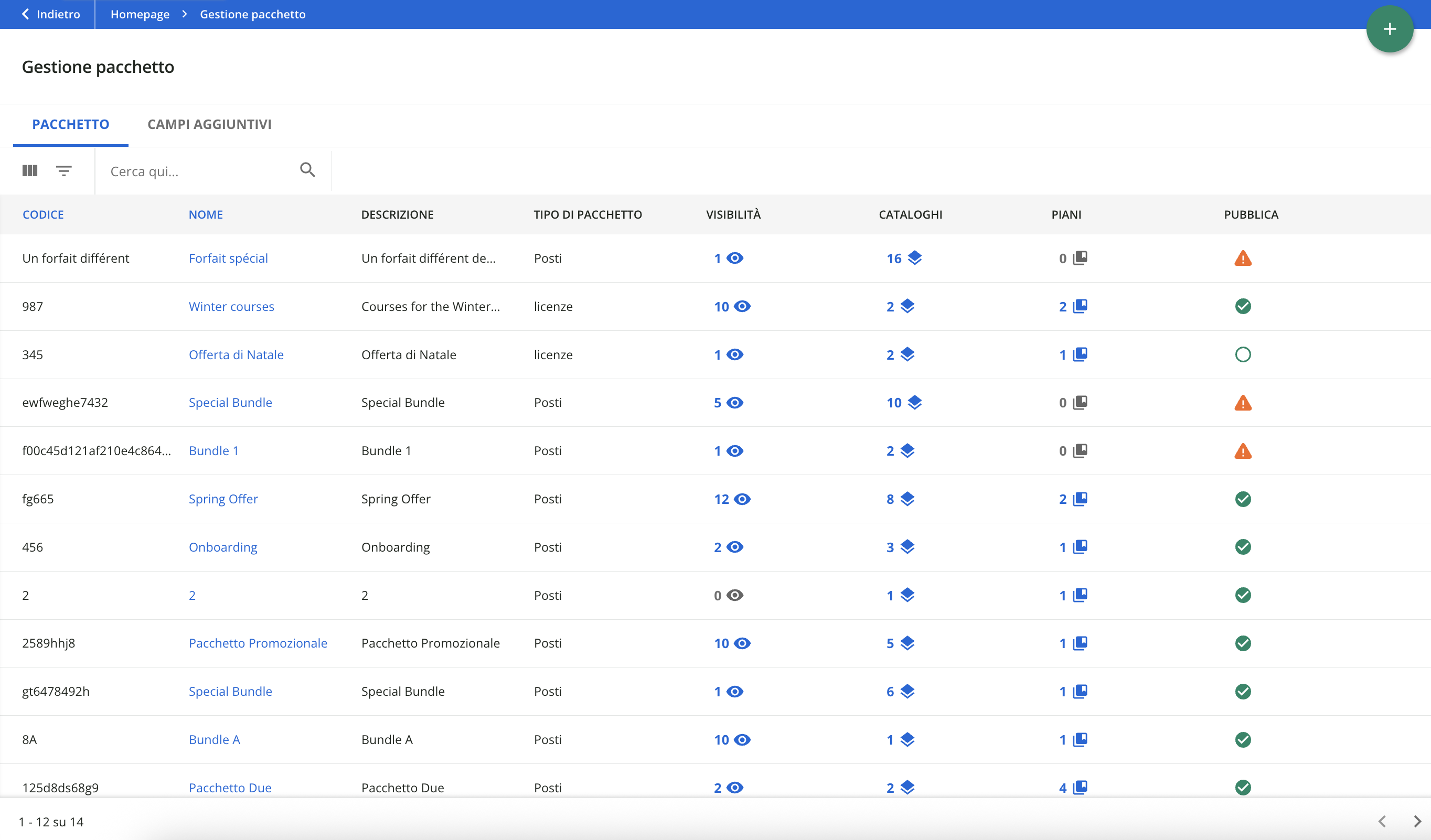
Task: Open the Bundle 1 package
Action: click(x=213, y=450)
